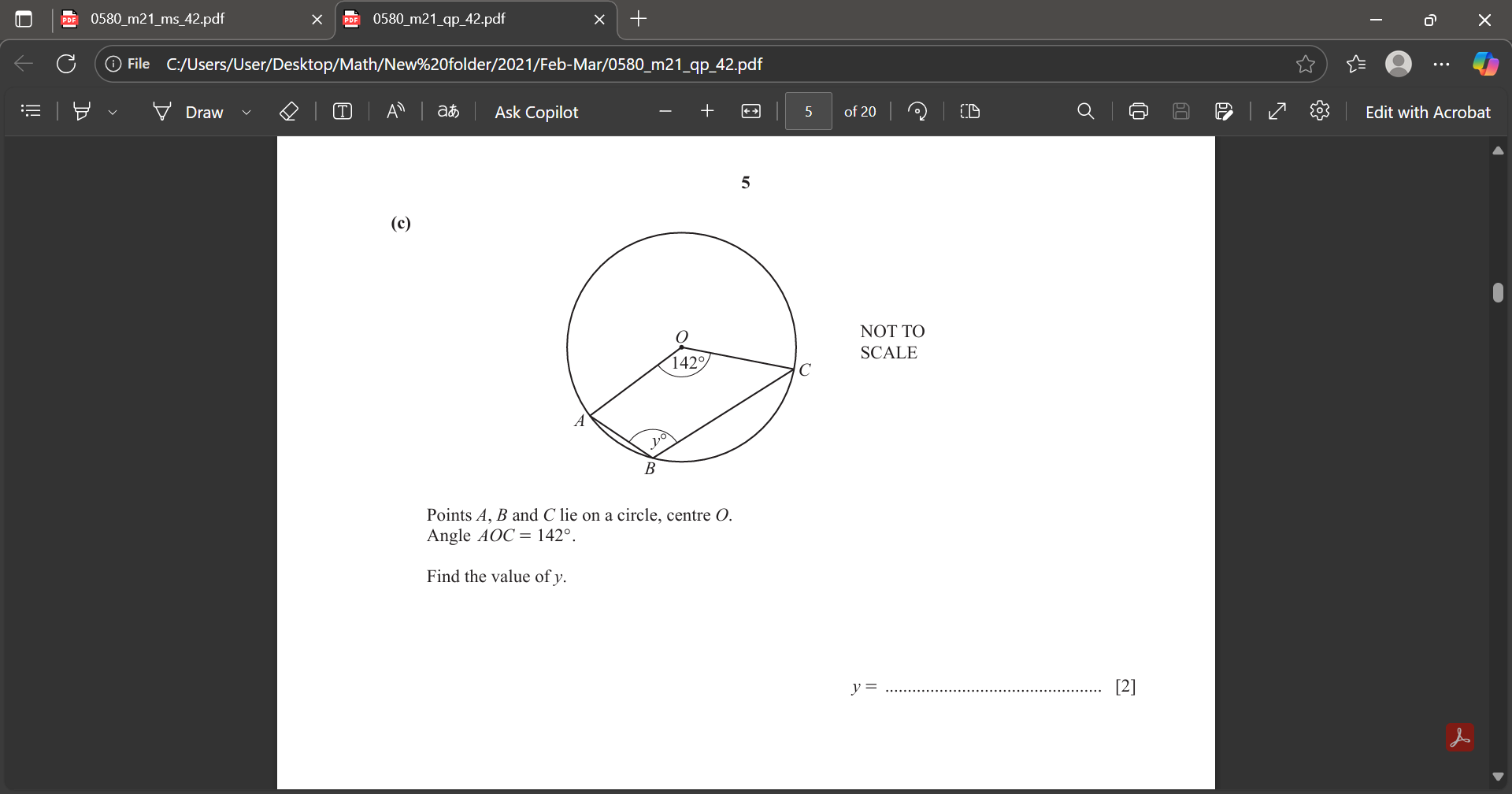
Task: Select the Highlight tool
Action: (x=82, y=111)
